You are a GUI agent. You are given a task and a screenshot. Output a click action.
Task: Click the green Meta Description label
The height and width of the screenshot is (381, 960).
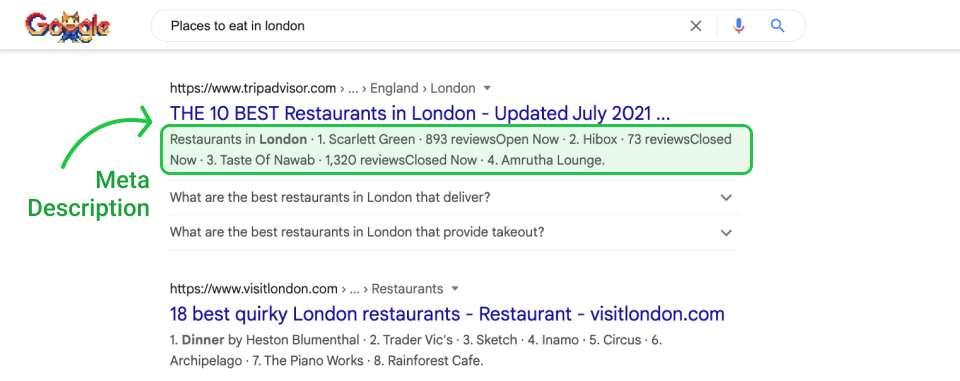point(89,194)
